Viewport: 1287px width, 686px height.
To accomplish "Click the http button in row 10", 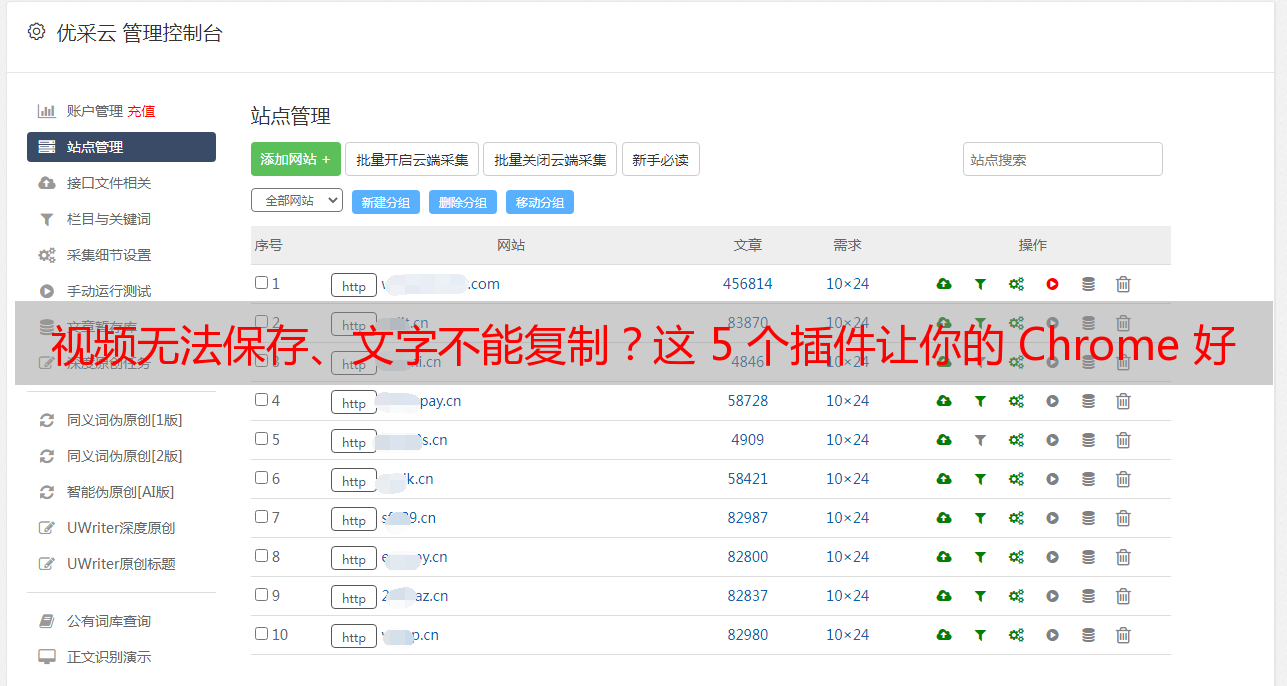I will 354,637.
